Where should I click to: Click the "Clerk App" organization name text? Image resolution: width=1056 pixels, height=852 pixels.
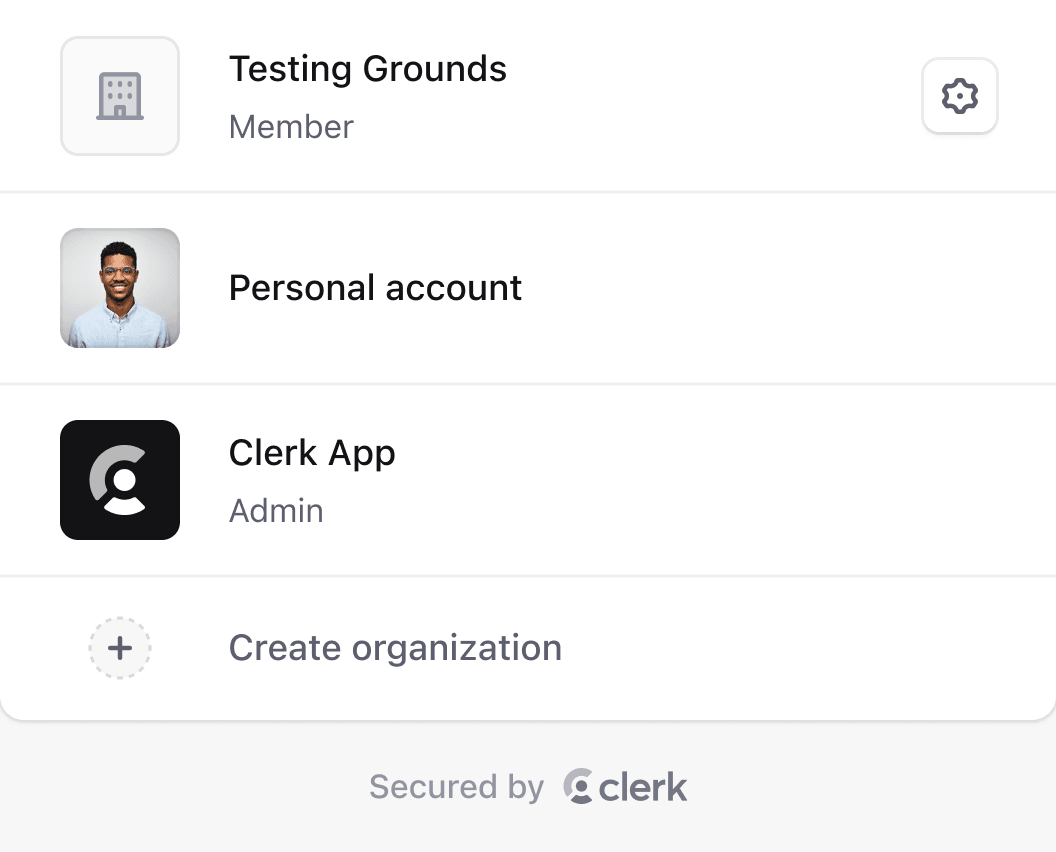tap(312, 453)
